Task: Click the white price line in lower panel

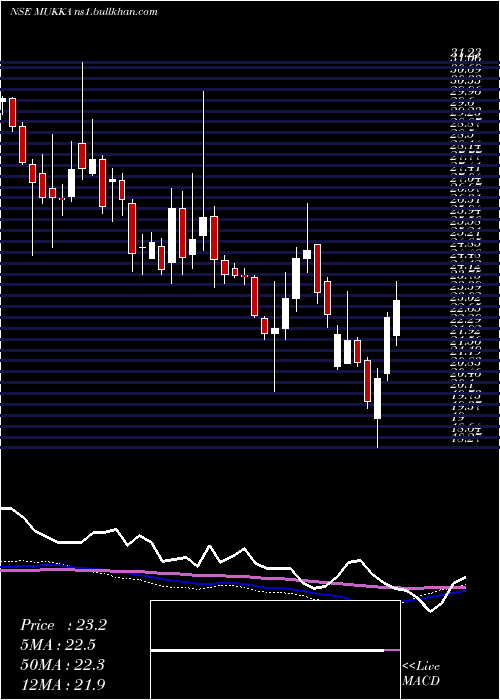Action: (232, 558)
